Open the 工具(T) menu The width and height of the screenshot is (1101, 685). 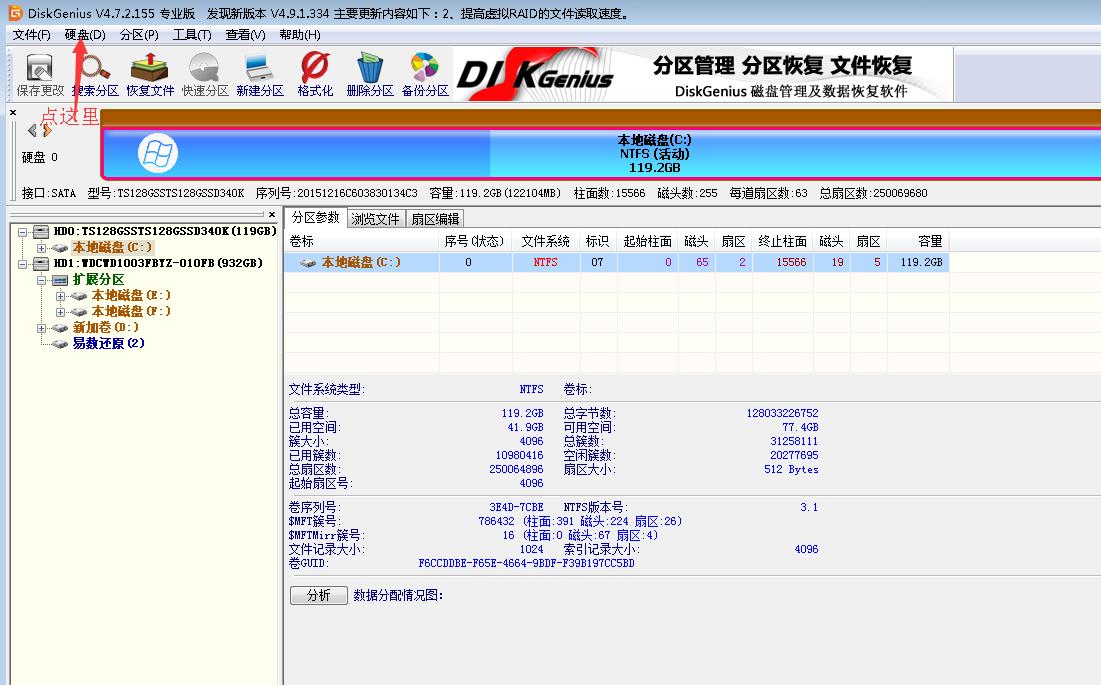pyautogui.click(x=192, y=35)
